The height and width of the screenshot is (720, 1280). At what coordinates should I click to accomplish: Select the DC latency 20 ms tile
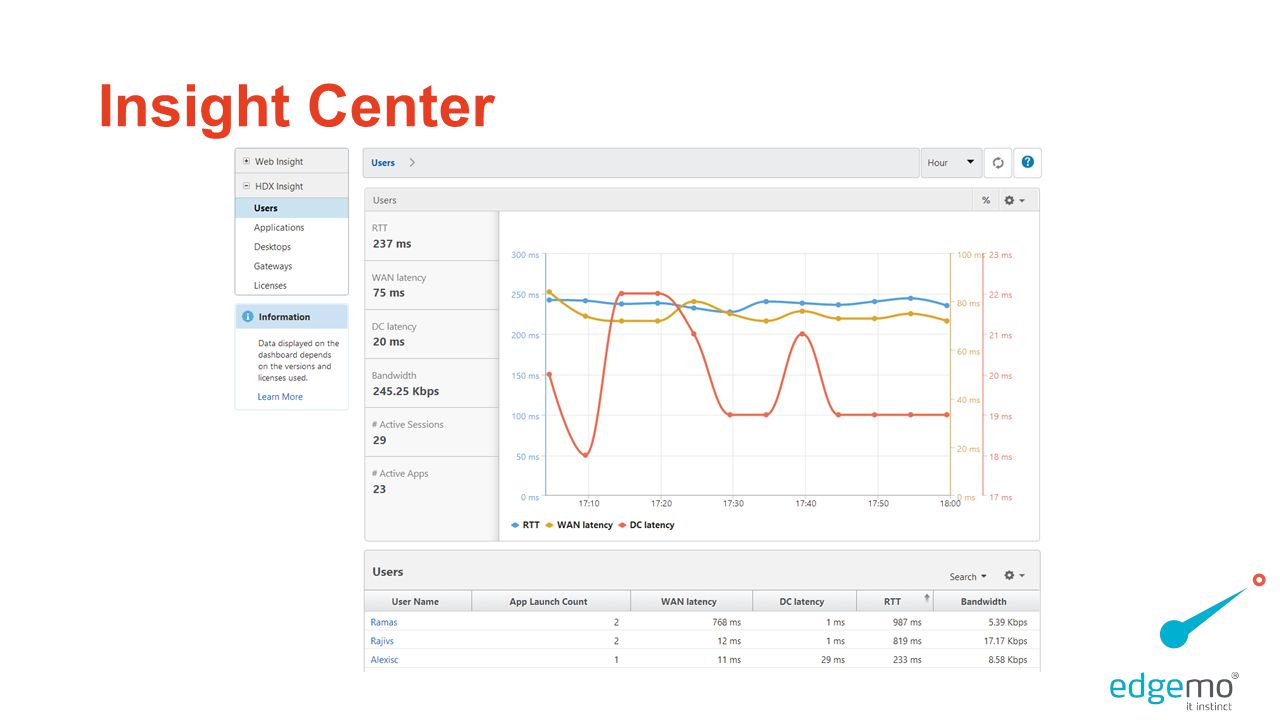(431, 334)
